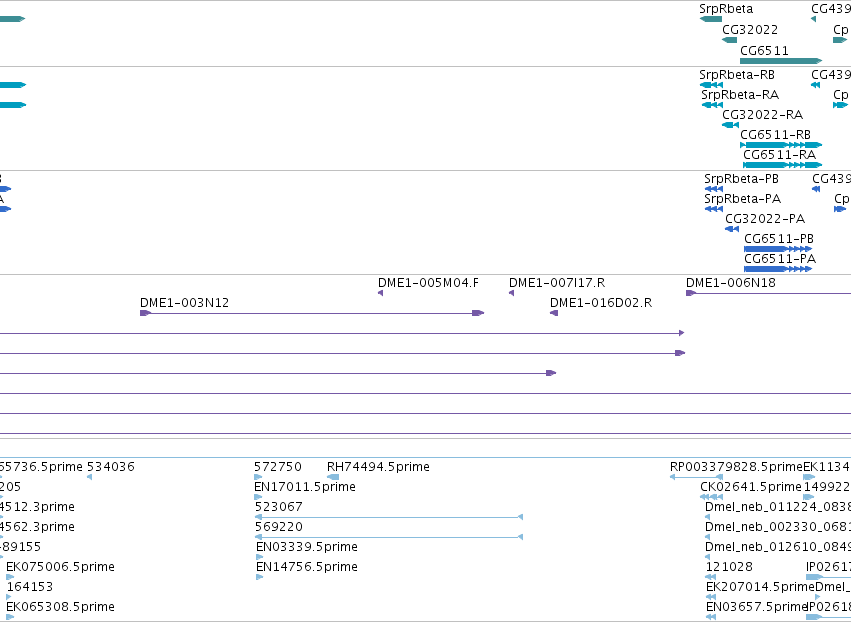851x622 pixels.
Task: Click the RH74494.5prime EST glyph
Action: click(x=333, y=477)
